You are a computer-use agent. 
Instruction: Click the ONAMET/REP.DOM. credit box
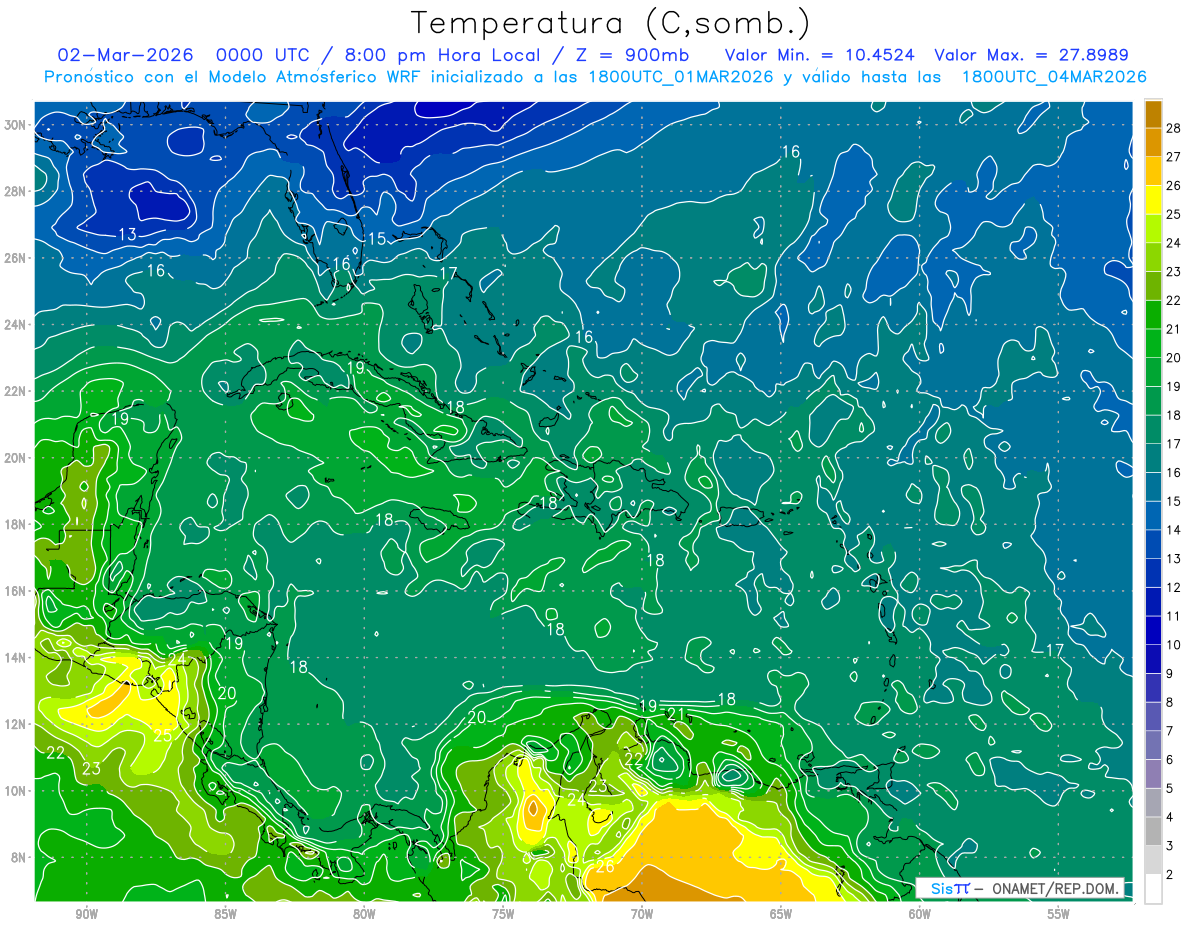pos(1019,888)
